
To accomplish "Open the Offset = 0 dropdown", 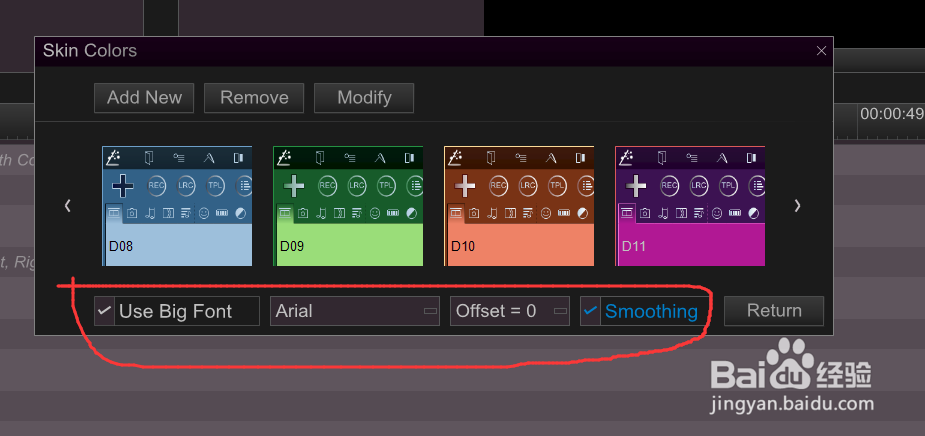I will click(510, 311).
